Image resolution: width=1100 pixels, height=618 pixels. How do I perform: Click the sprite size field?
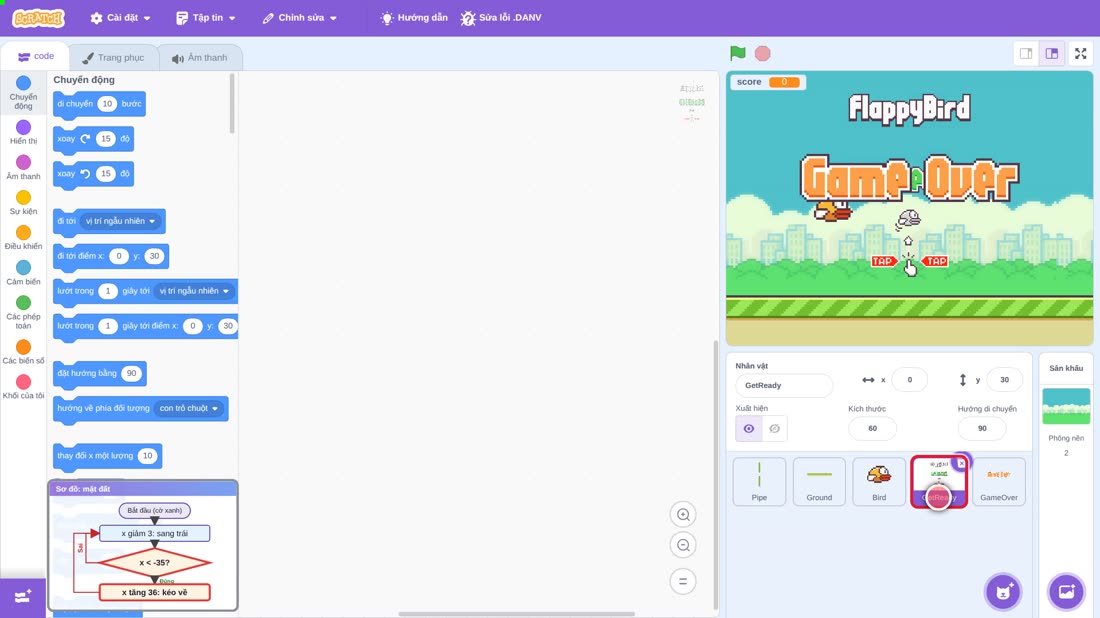coord(872,428)
